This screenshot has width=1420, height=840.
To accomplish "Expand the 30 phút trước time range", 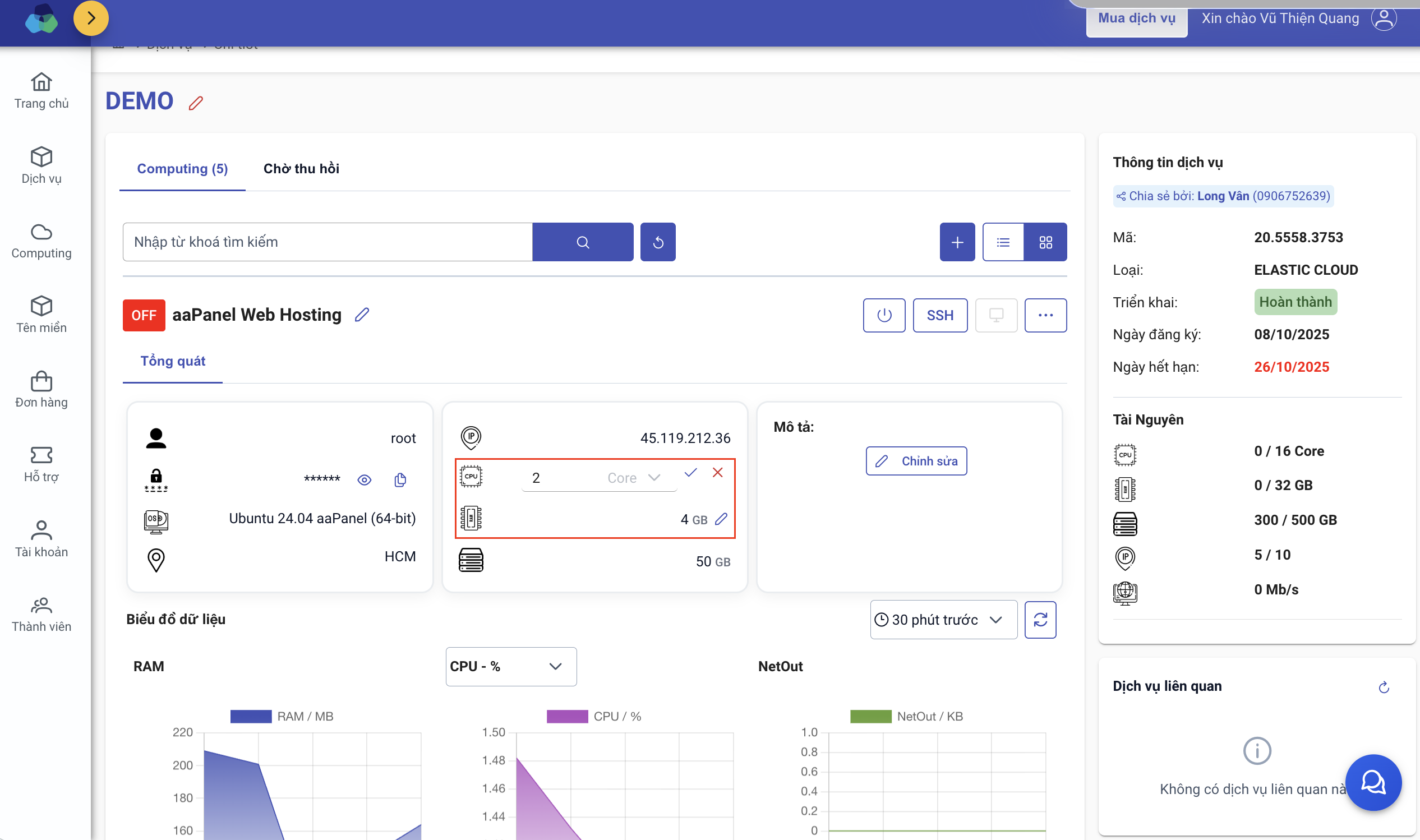I will [x=943, y=620].
